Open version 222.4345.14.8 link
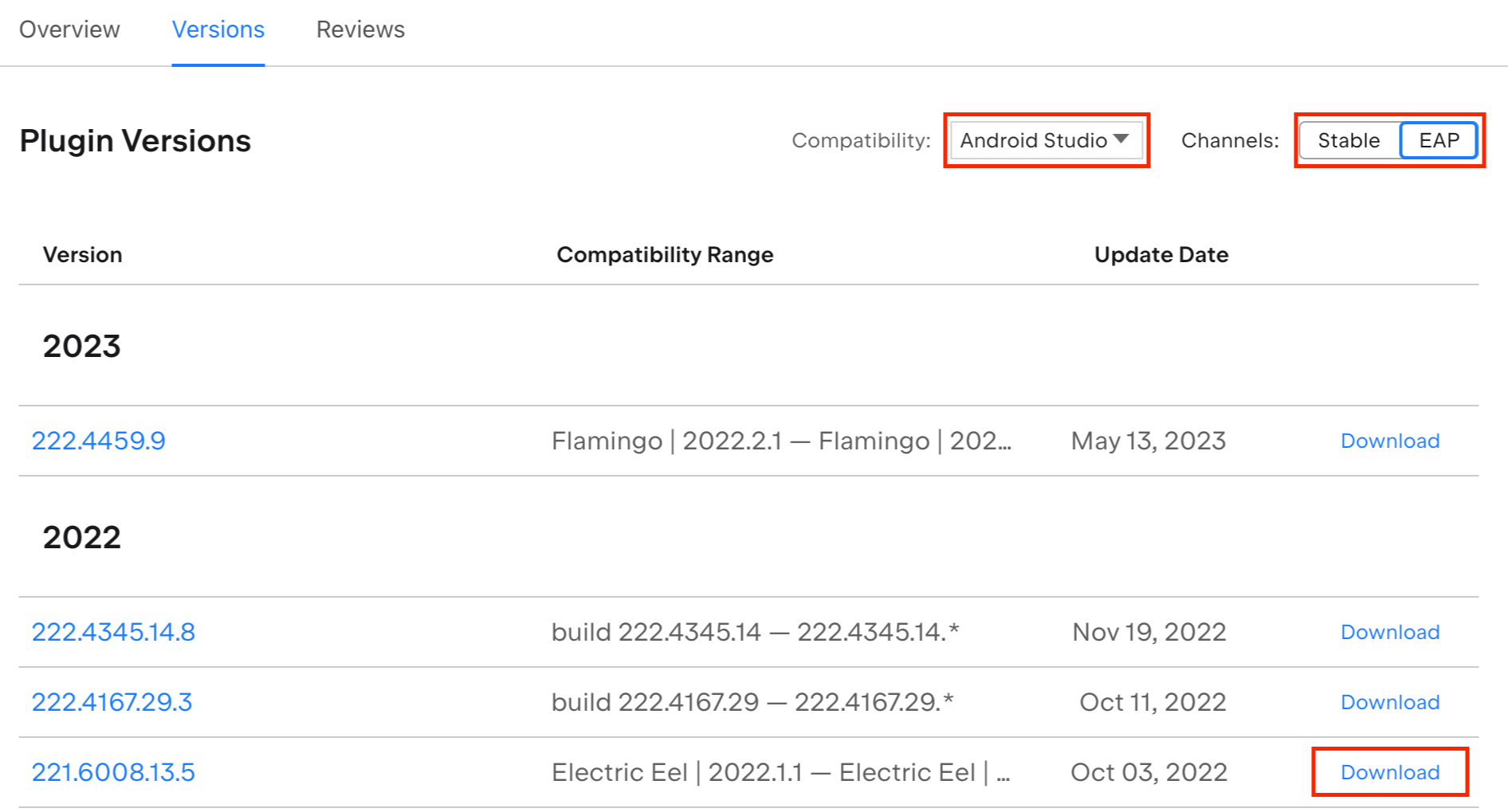Screen dimensions: 1508x812 (x=113, y=632)
